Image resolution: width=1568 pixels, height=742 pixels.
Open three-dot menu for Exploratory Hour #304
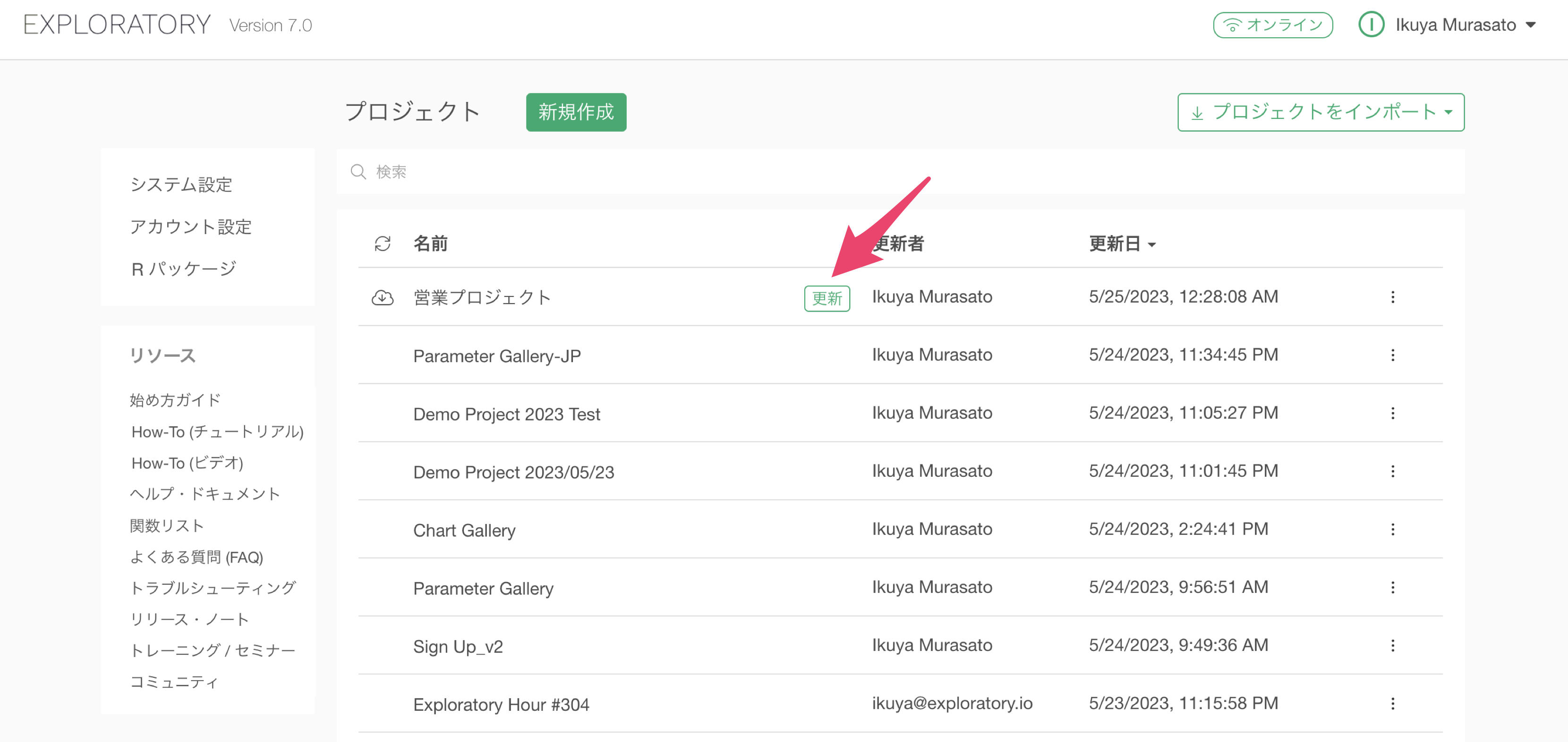1392,704
